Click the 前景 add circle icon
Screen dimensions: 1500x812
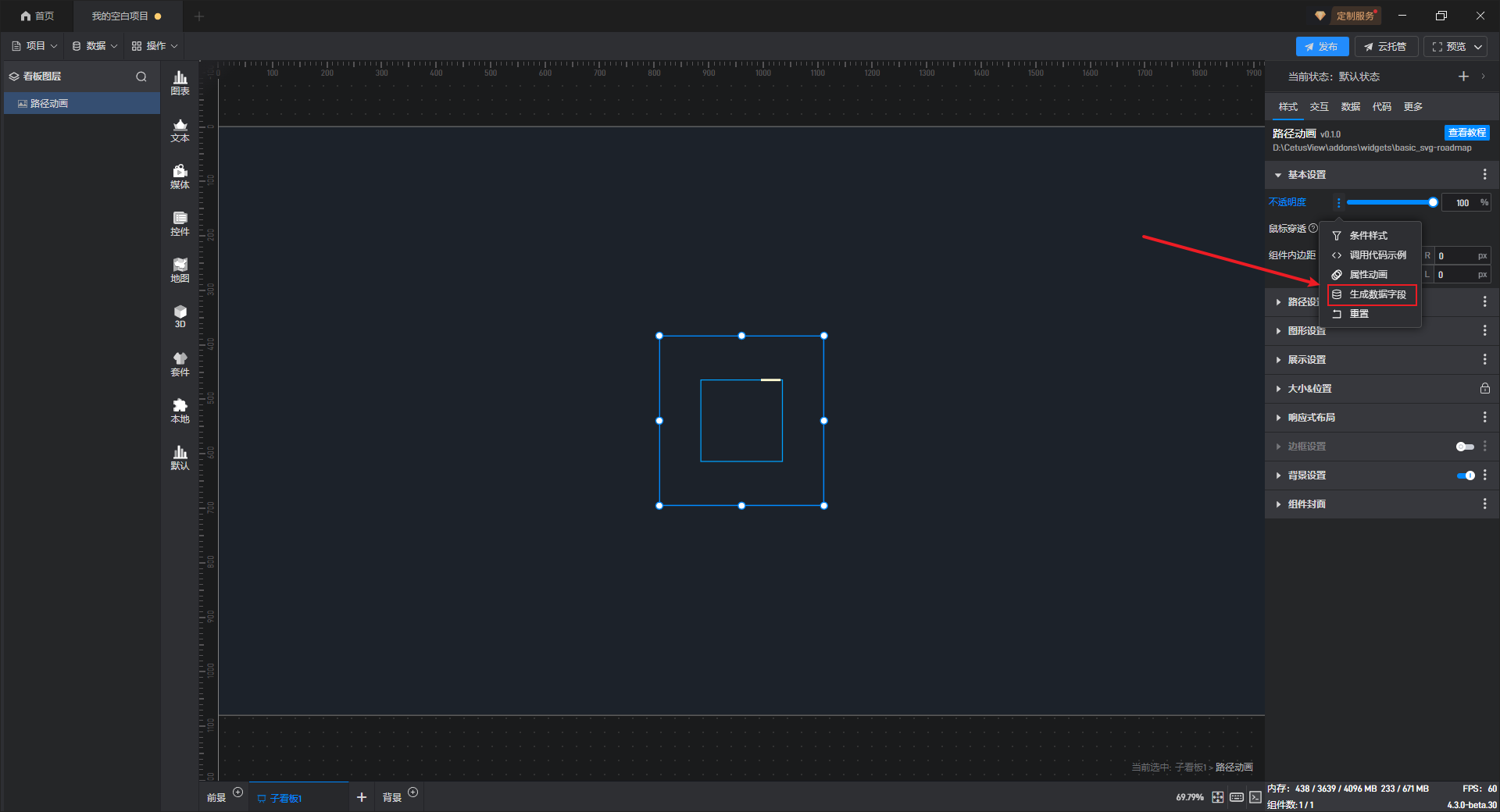click(x=238, y=792)
